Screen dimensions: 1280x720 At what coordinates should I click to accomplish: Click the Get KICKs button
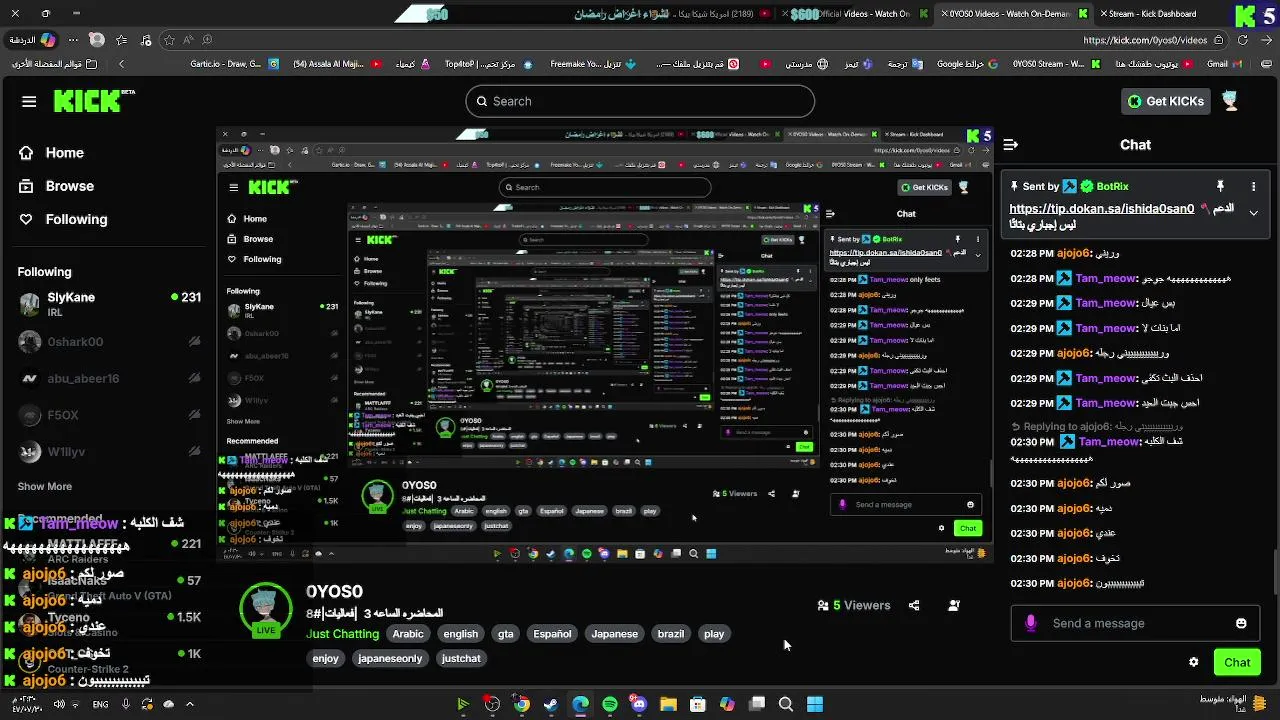(x=1166, y=101)
